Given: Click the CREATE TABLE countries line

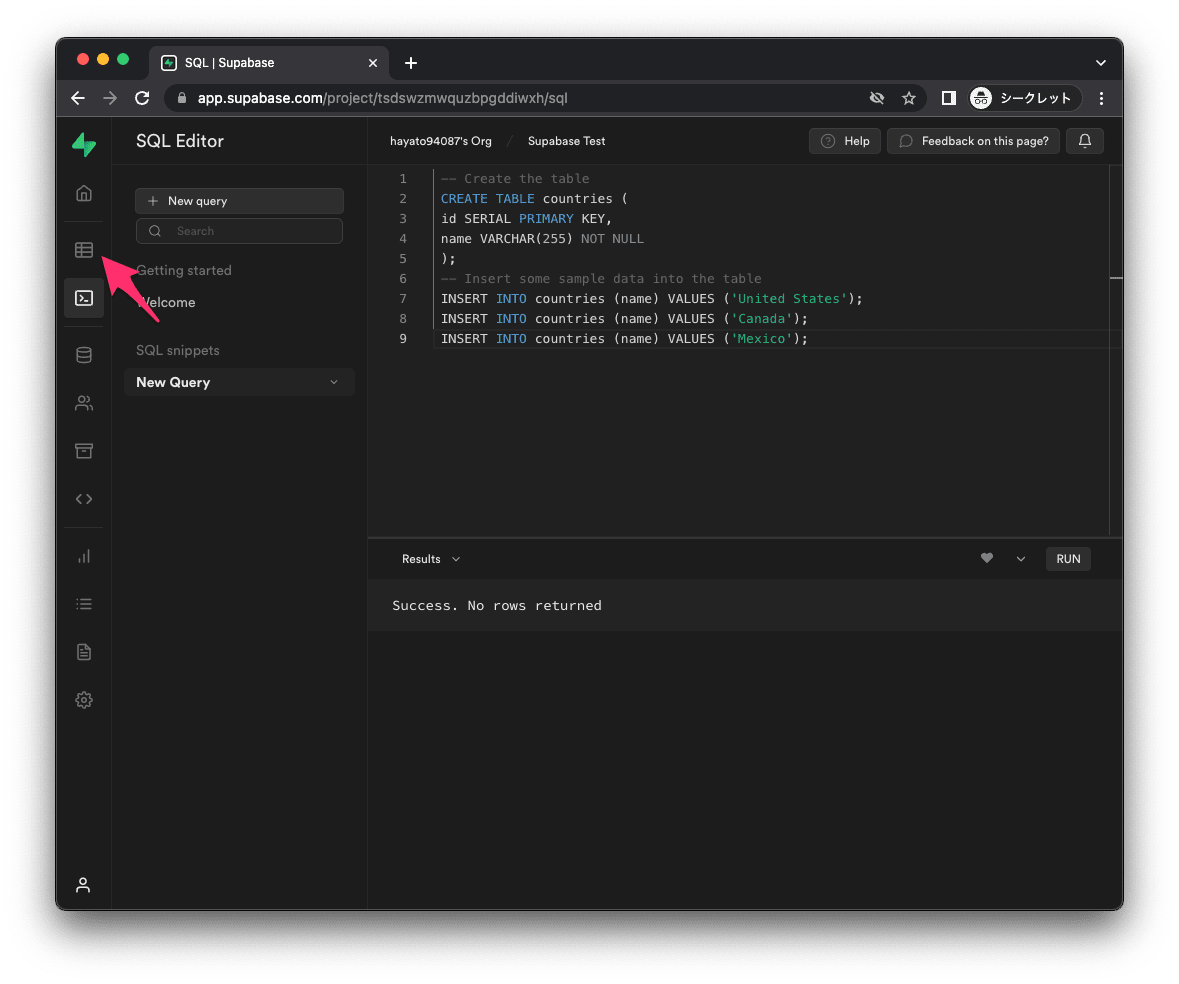Looking at the screenshot, I should coord(534,198).
